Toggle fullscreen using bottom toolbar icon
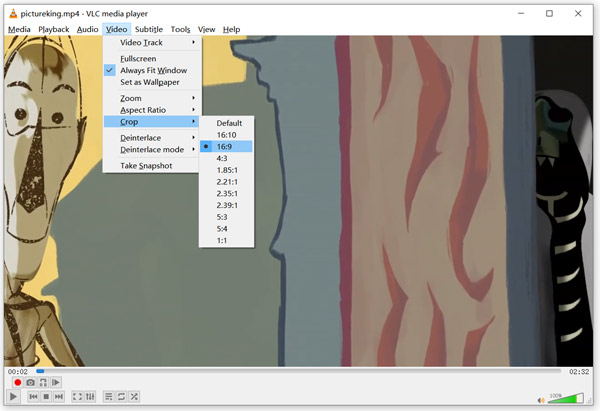This screenshot has width=600, height=411. click(77, 396)
